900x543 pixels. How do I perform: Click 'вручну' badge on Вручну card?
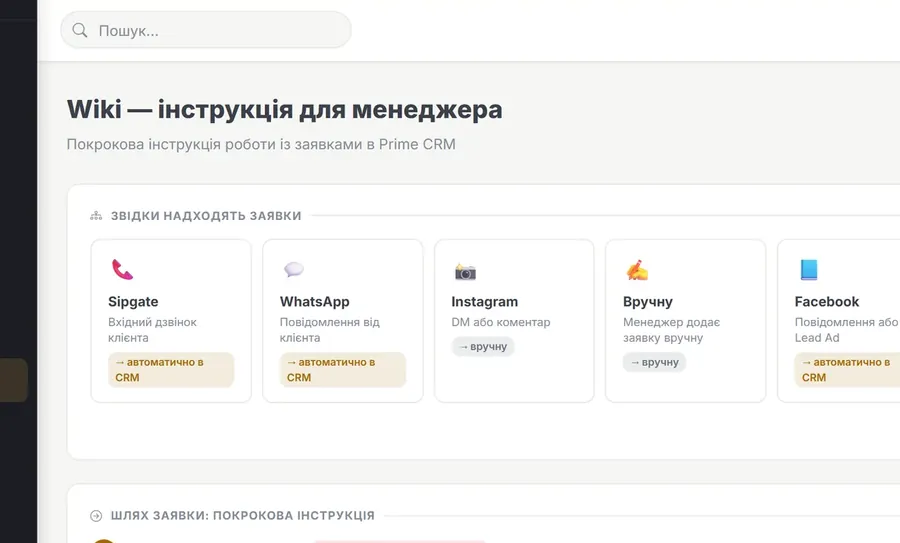click(654, 362)
